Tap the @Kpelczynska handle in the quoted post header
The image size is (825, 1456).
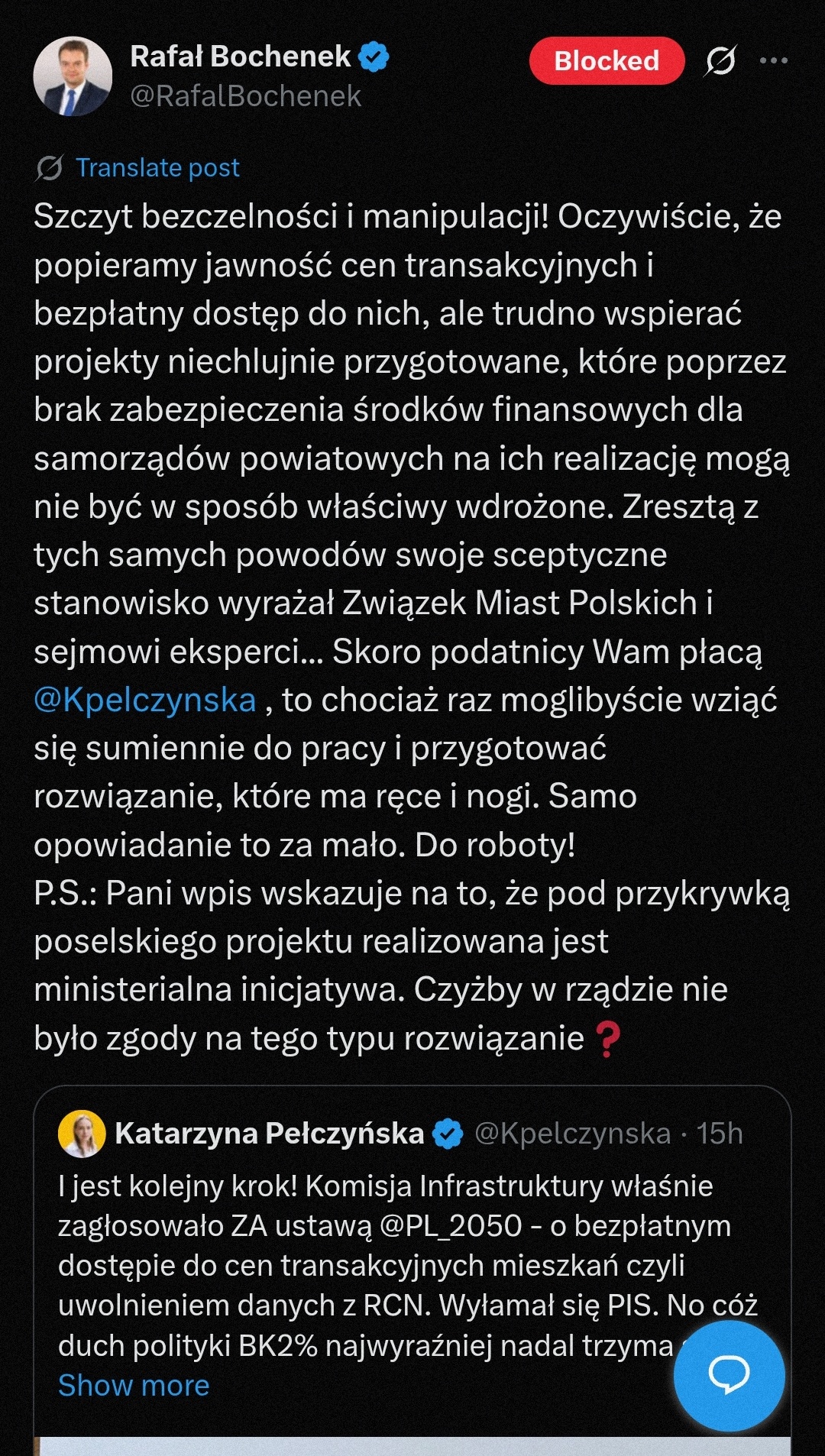[572, 1134]
